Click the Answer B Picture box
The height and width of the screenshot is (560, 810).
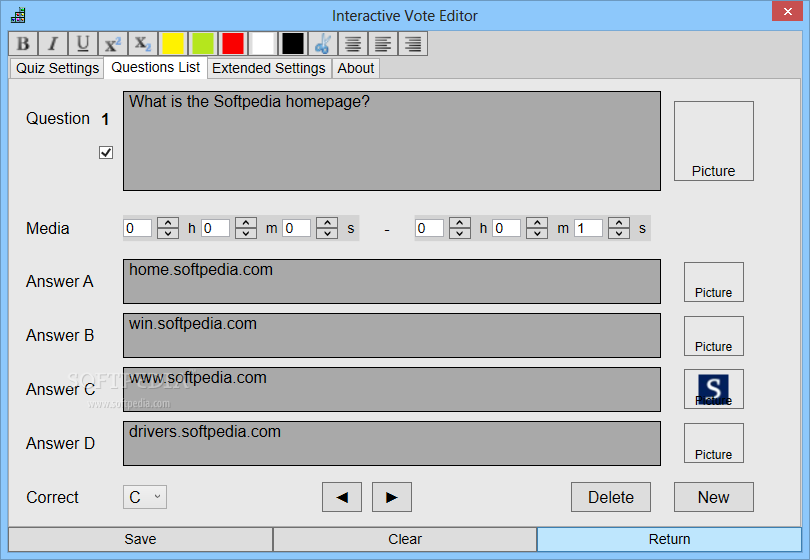(x=713, y=336)
